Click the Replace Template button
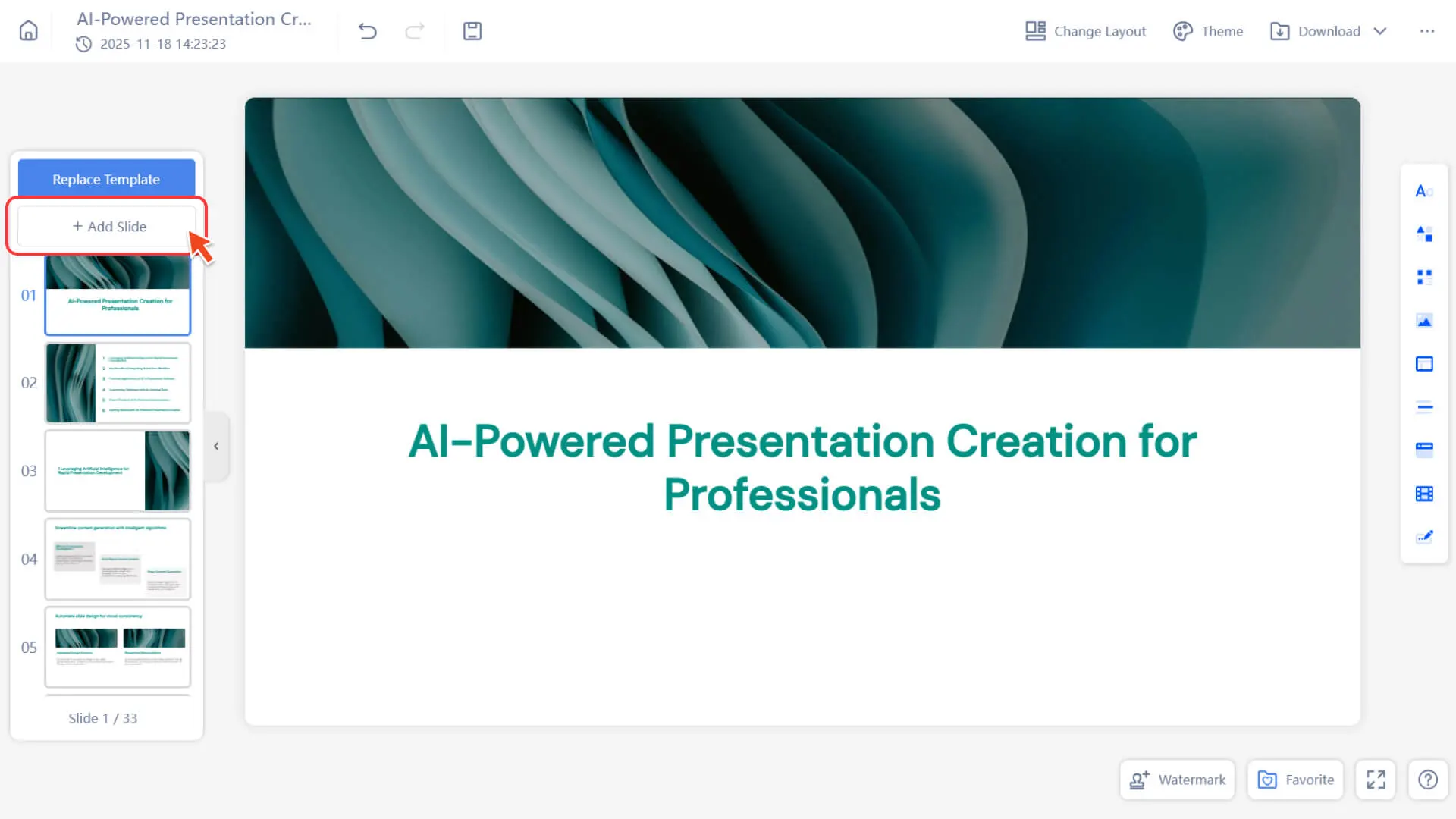Viewport: 1456px width, 819px height. click(x=106, y=179)
